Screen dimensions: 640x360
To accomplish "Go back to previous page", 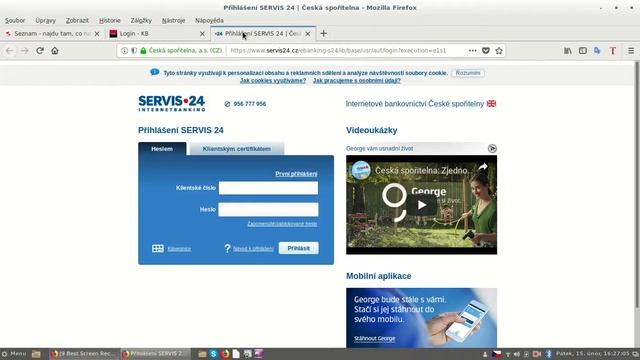I will [x=9, y=51].
